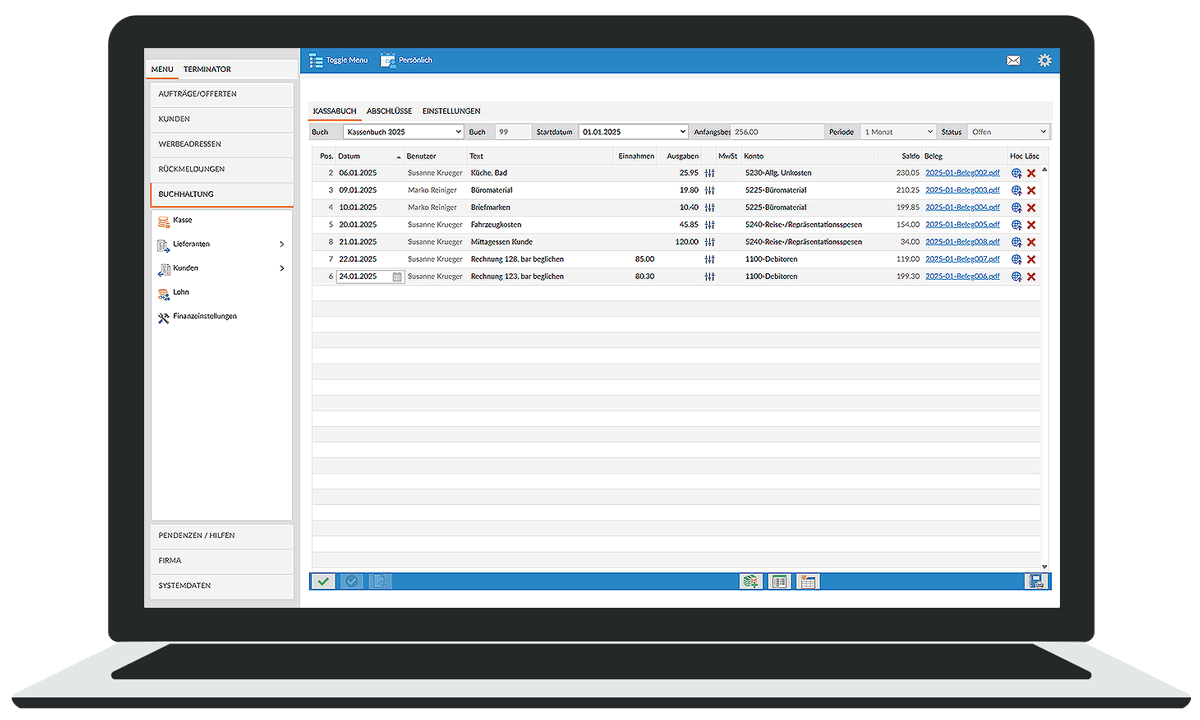Open the 2025-01-Beleg002.pdf link
Image resolution: width=1200 pixels, height=720 pixels.
pos(962,173)
